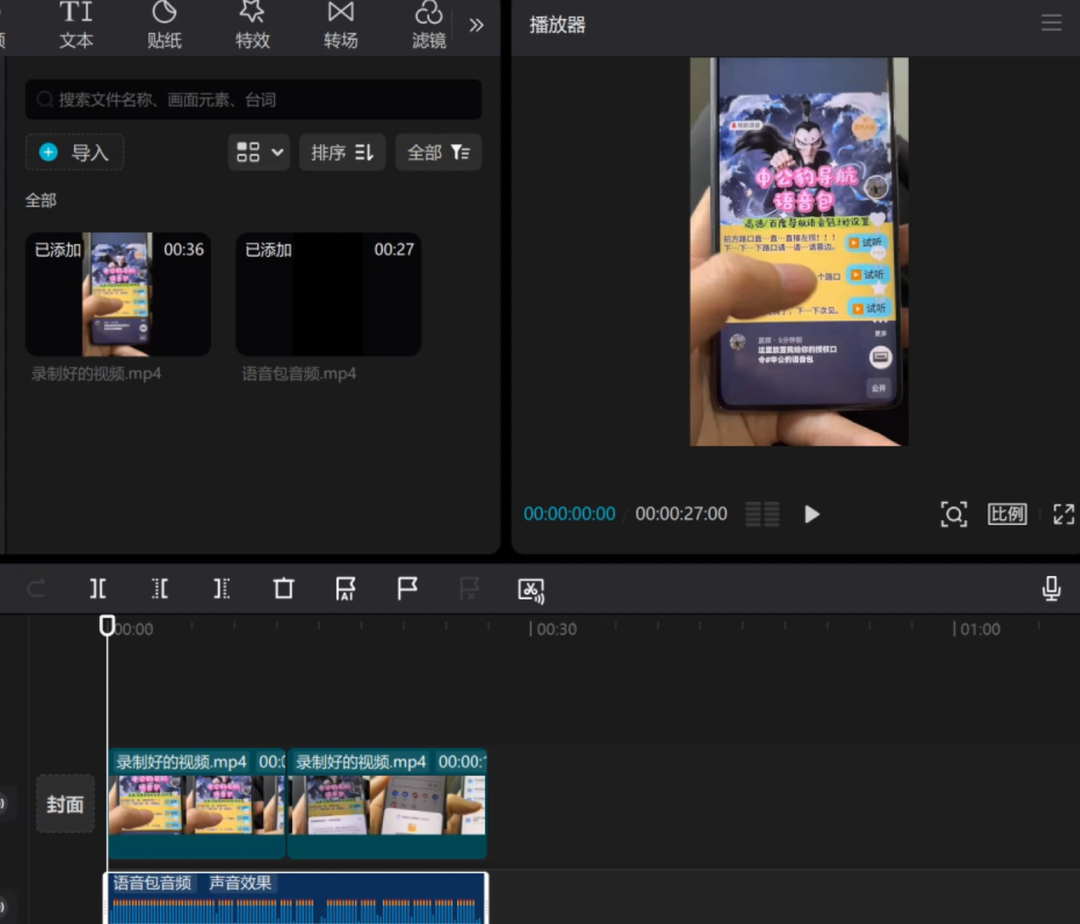Click the zoom-to-fit preview icon
The width and height of the screenshot is (1080, 924).
[954, 514]
